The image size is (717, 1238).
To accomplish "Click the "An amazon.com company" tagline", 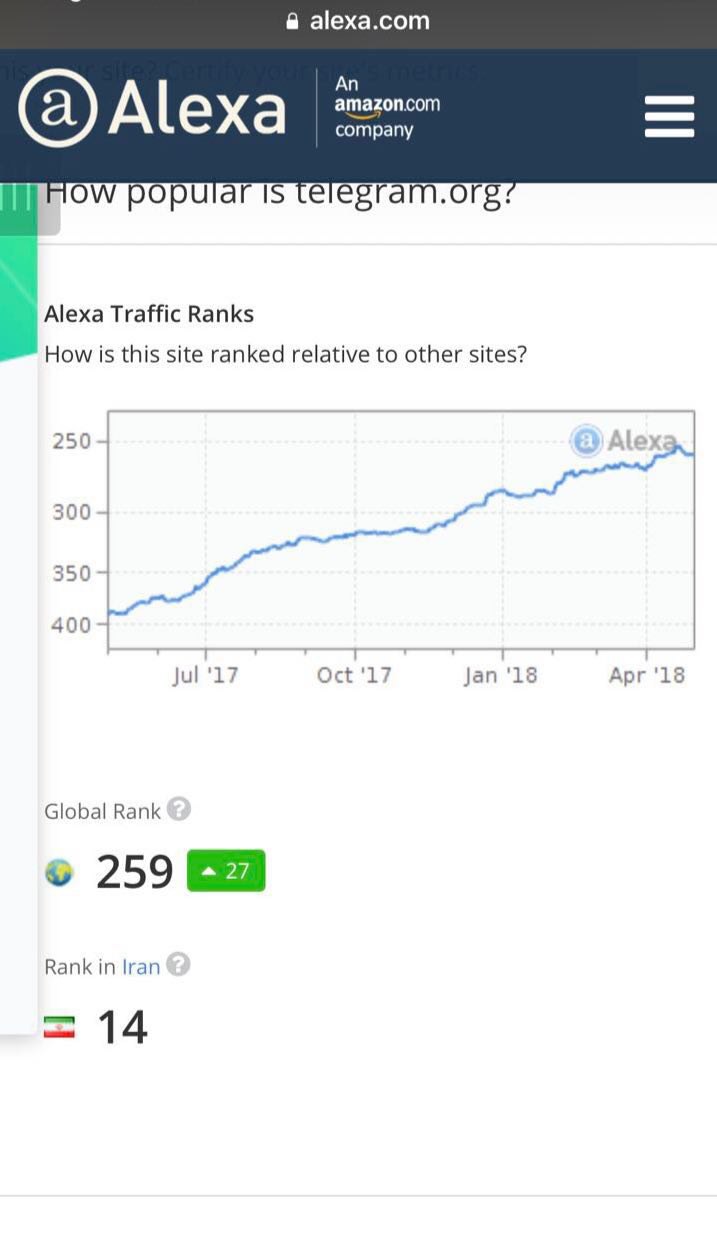I will 386,107.
